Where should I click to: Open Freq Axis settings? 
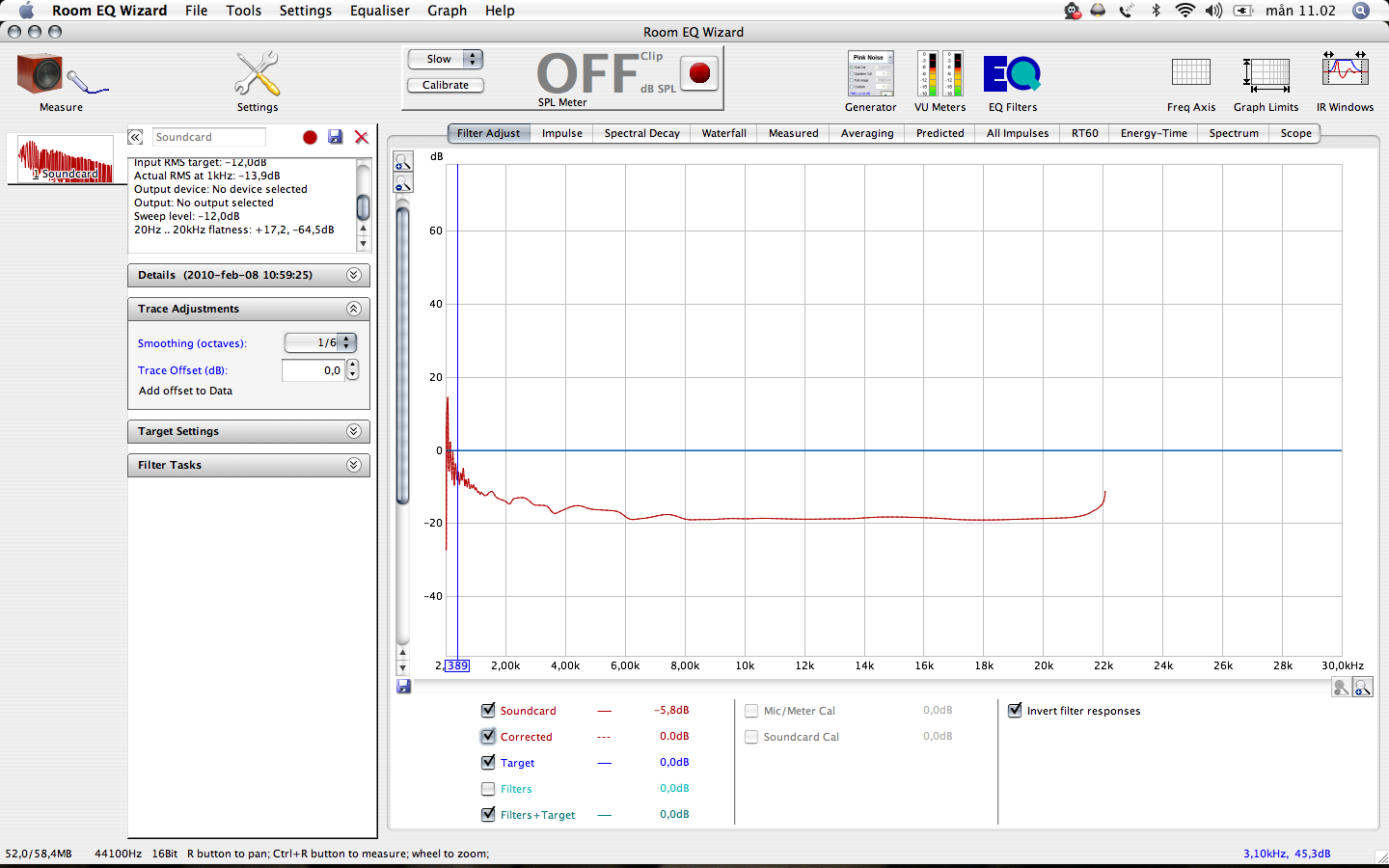pyautogui.click(x=1191, y=82)
